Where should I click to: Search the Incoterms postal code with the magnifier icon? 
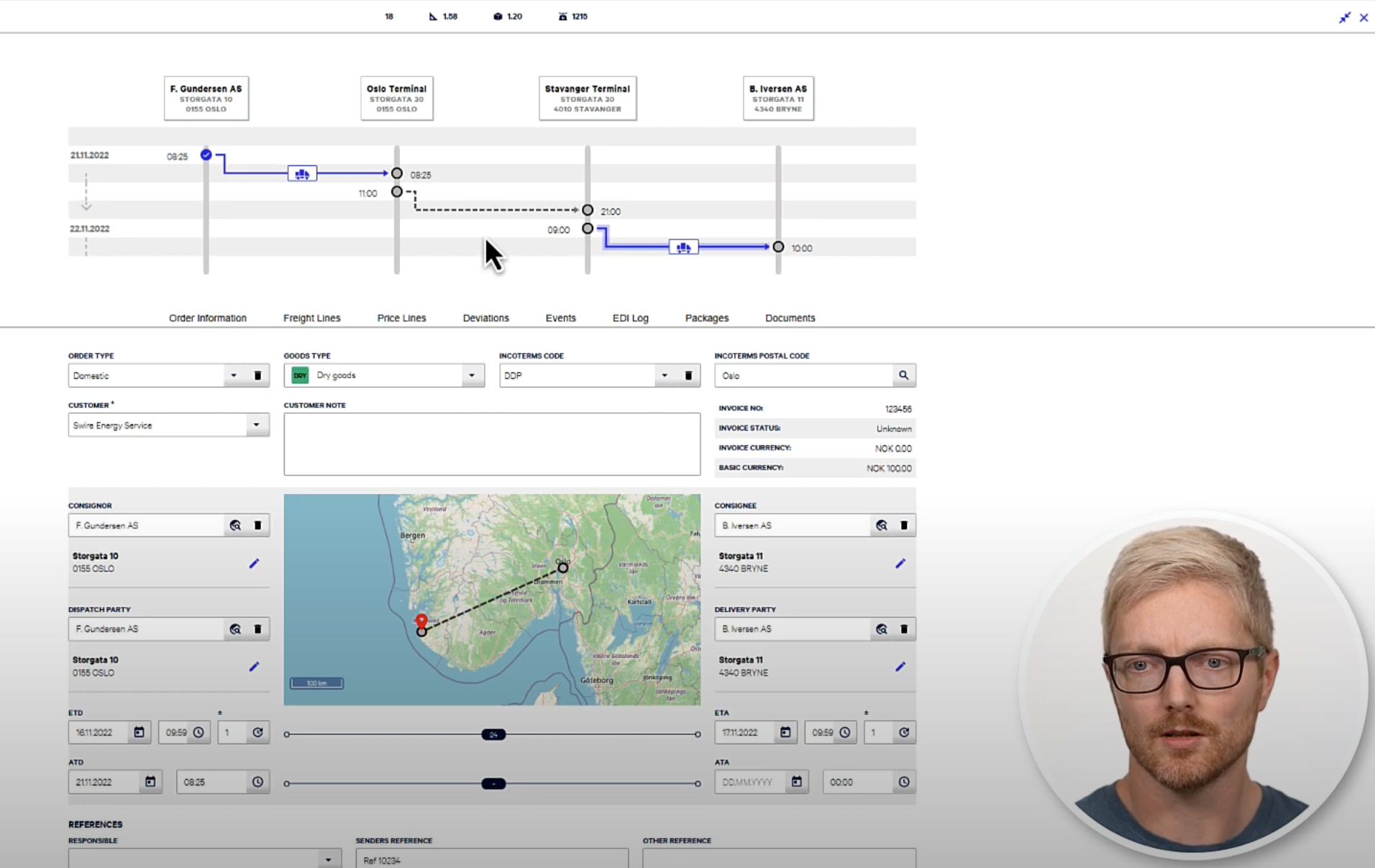(904, 375)
